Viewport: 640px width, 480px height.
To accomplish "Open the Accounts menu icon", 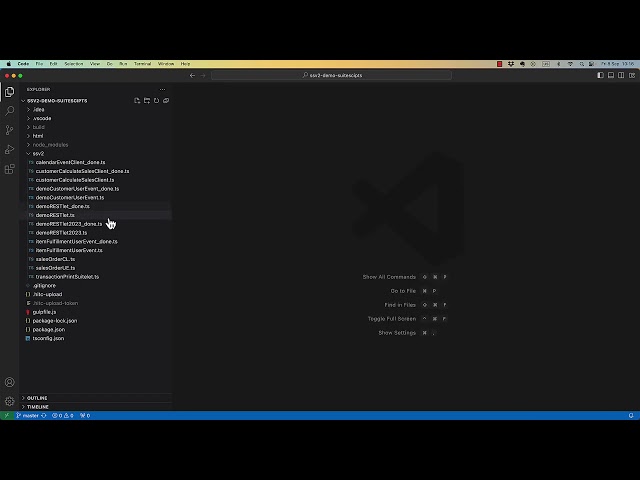I will click(x=9, y=382).
